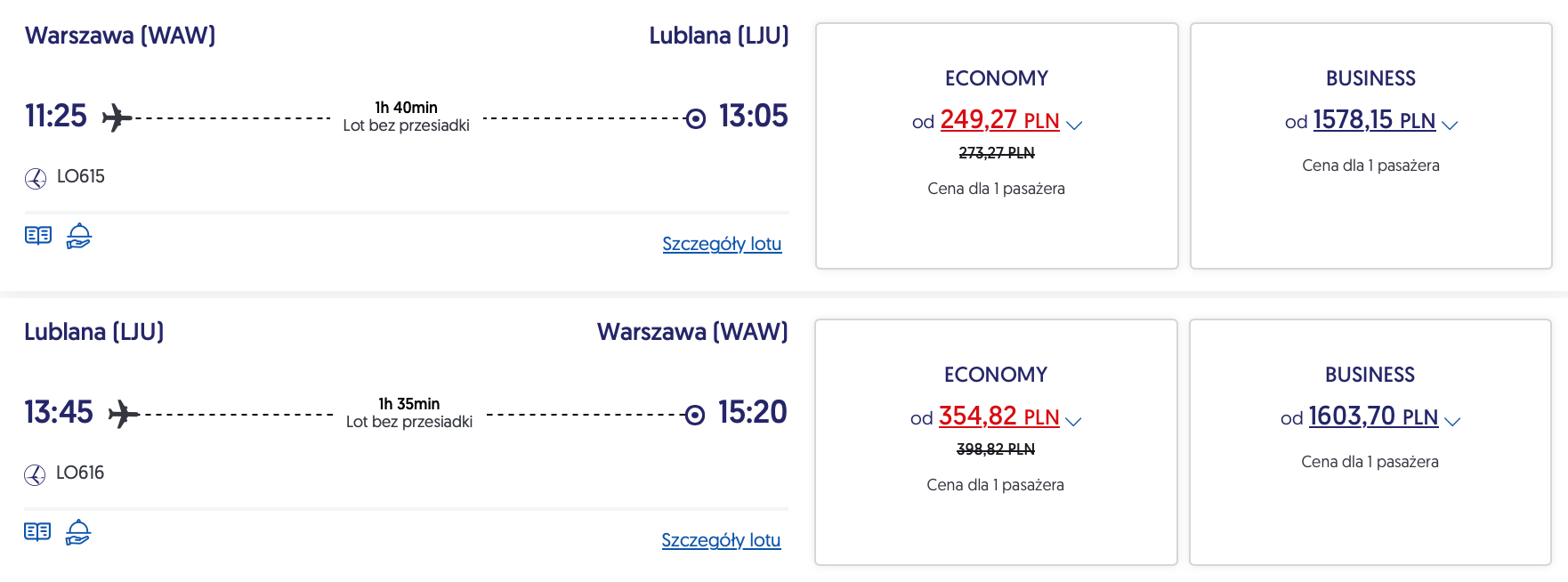
Task: Click the airplane icon next to 11:25
Action: [x=117, y=117]
